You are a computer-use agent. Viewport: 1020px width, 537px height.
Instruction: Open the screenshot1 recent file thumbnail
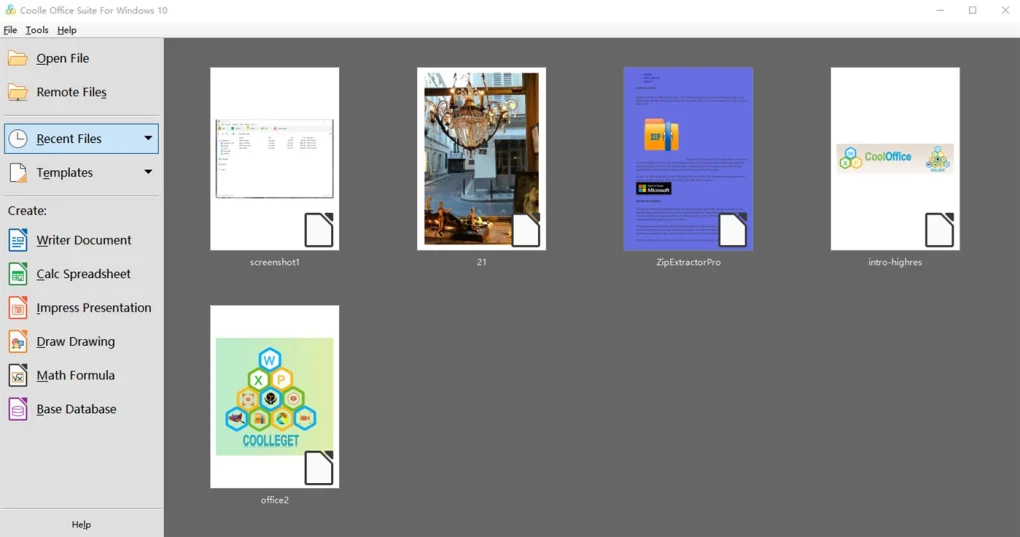(275, 159)
